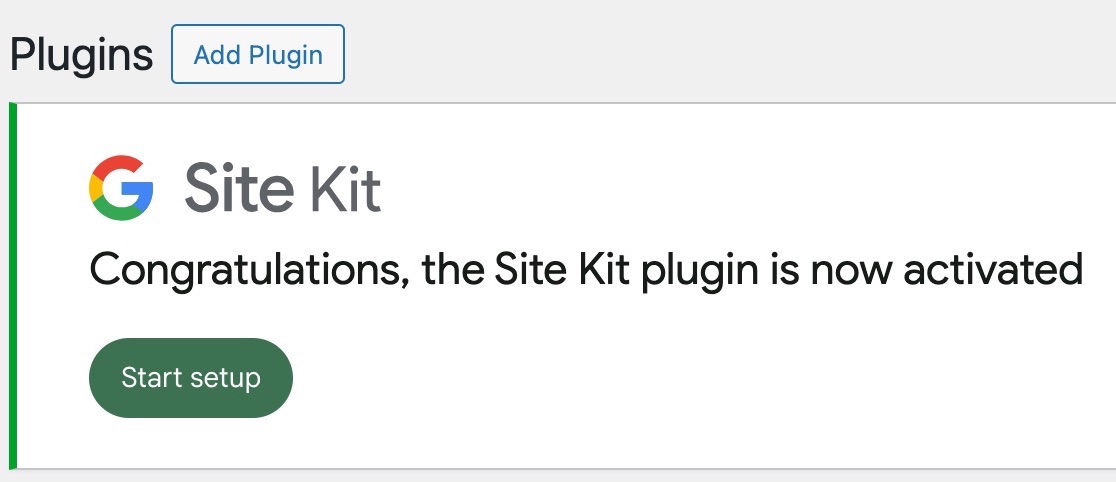Select the word "Site" in the logo

pyautogui.click(x=239, y=188)
